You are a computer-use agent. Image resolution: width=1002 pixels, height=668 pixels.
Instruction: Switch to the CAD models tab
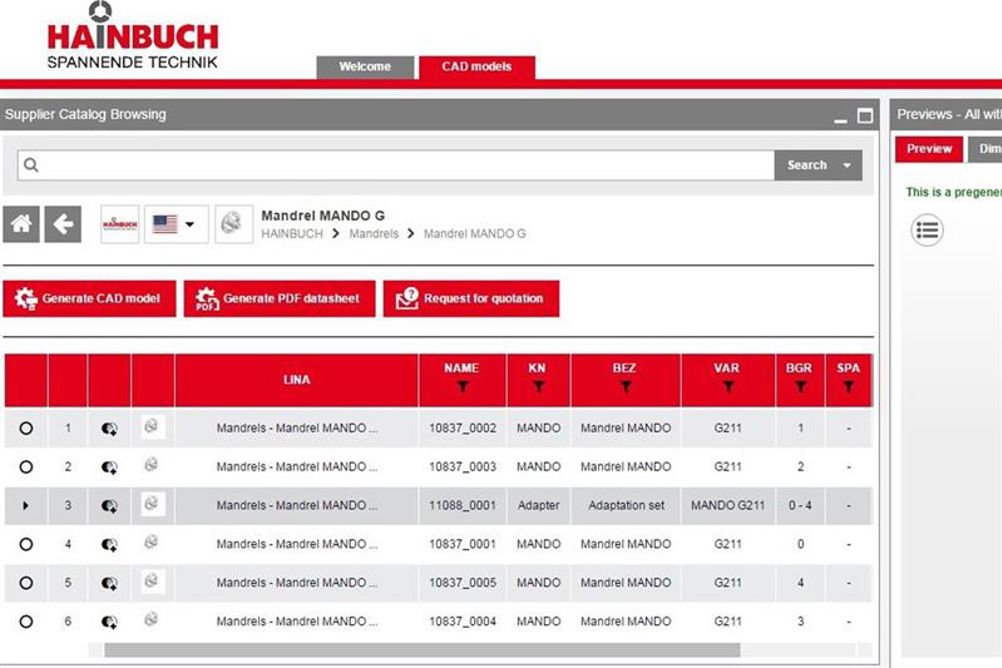tap(477, 67)
